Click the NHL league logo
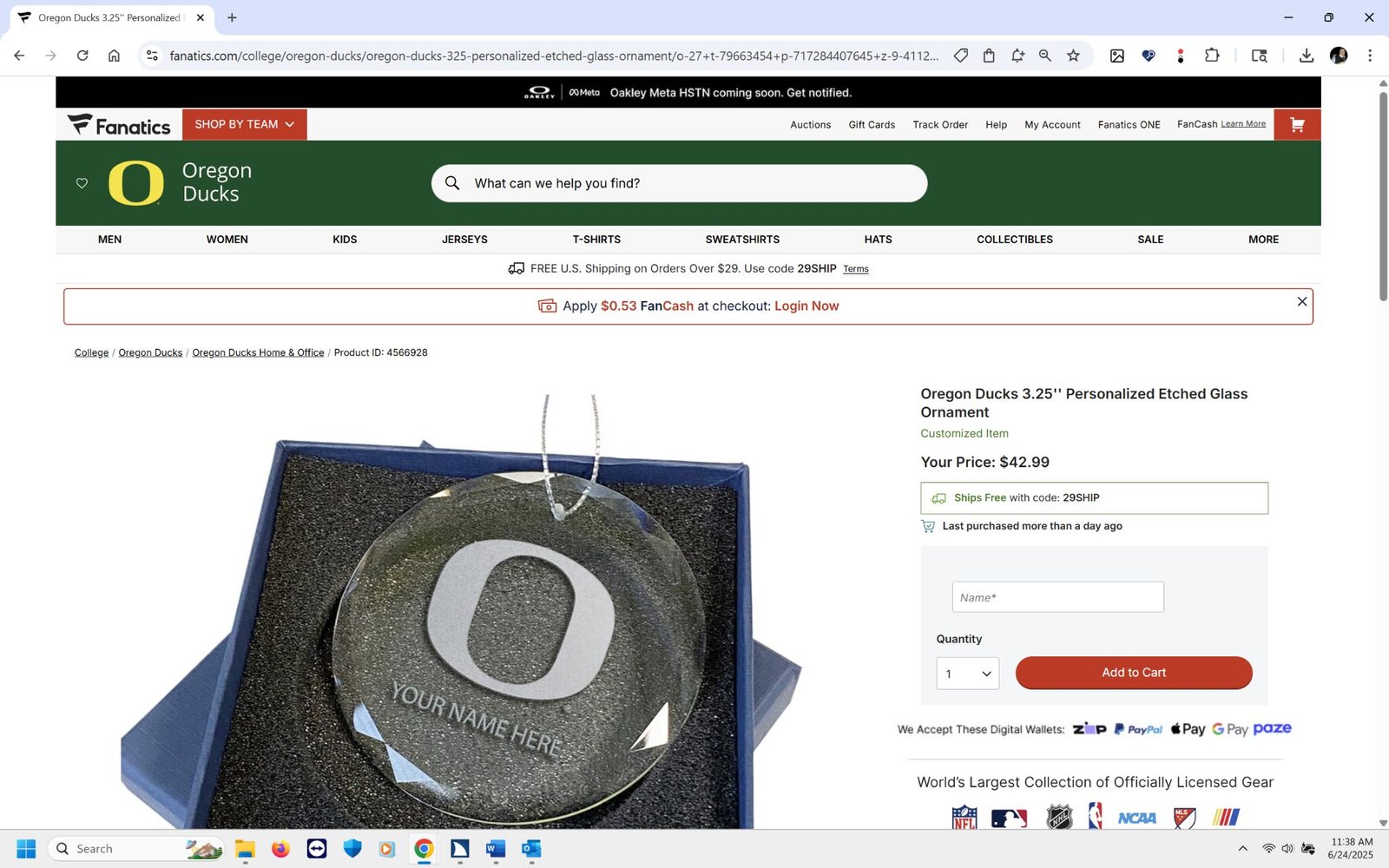 point(1059,818)
